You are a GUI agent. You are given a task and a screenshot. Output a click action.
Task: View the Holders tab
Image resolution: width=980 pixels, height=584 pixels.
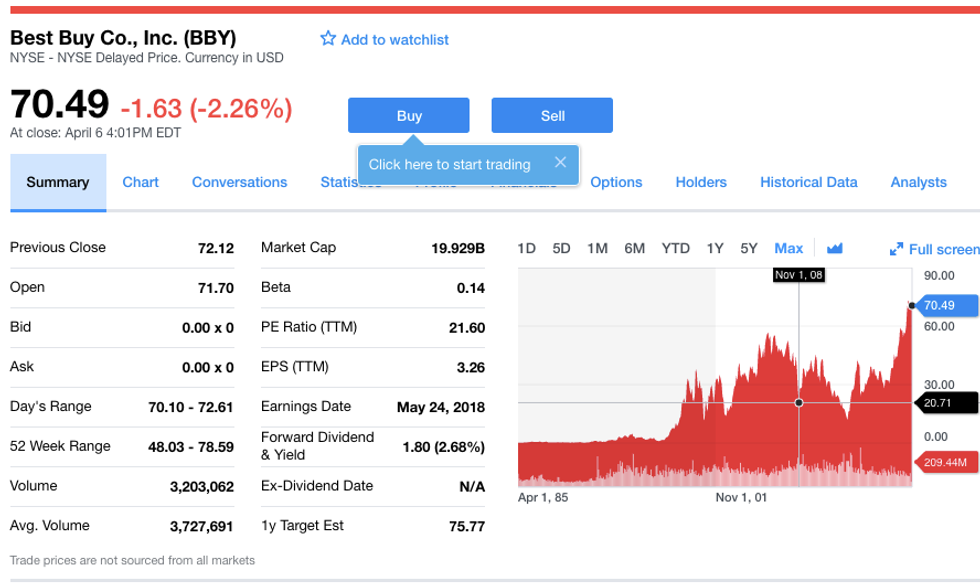(701, 182)
